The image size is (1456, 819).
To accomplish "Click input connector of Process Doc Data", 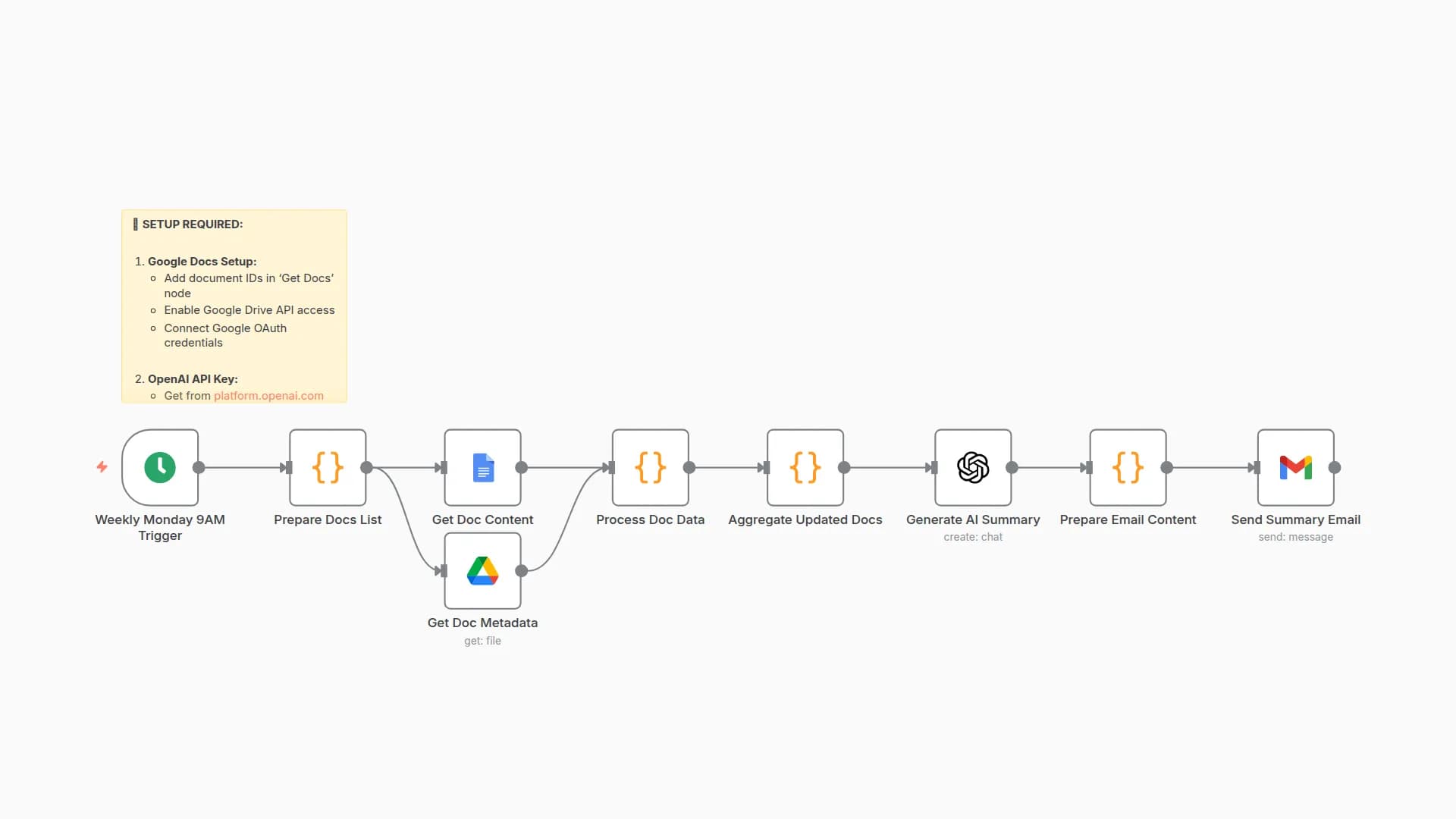I will (x=610, y=468).
